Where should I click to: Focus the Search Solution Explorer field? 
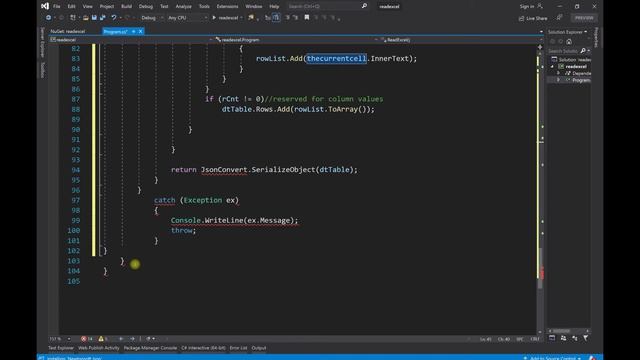click(563, 51)
